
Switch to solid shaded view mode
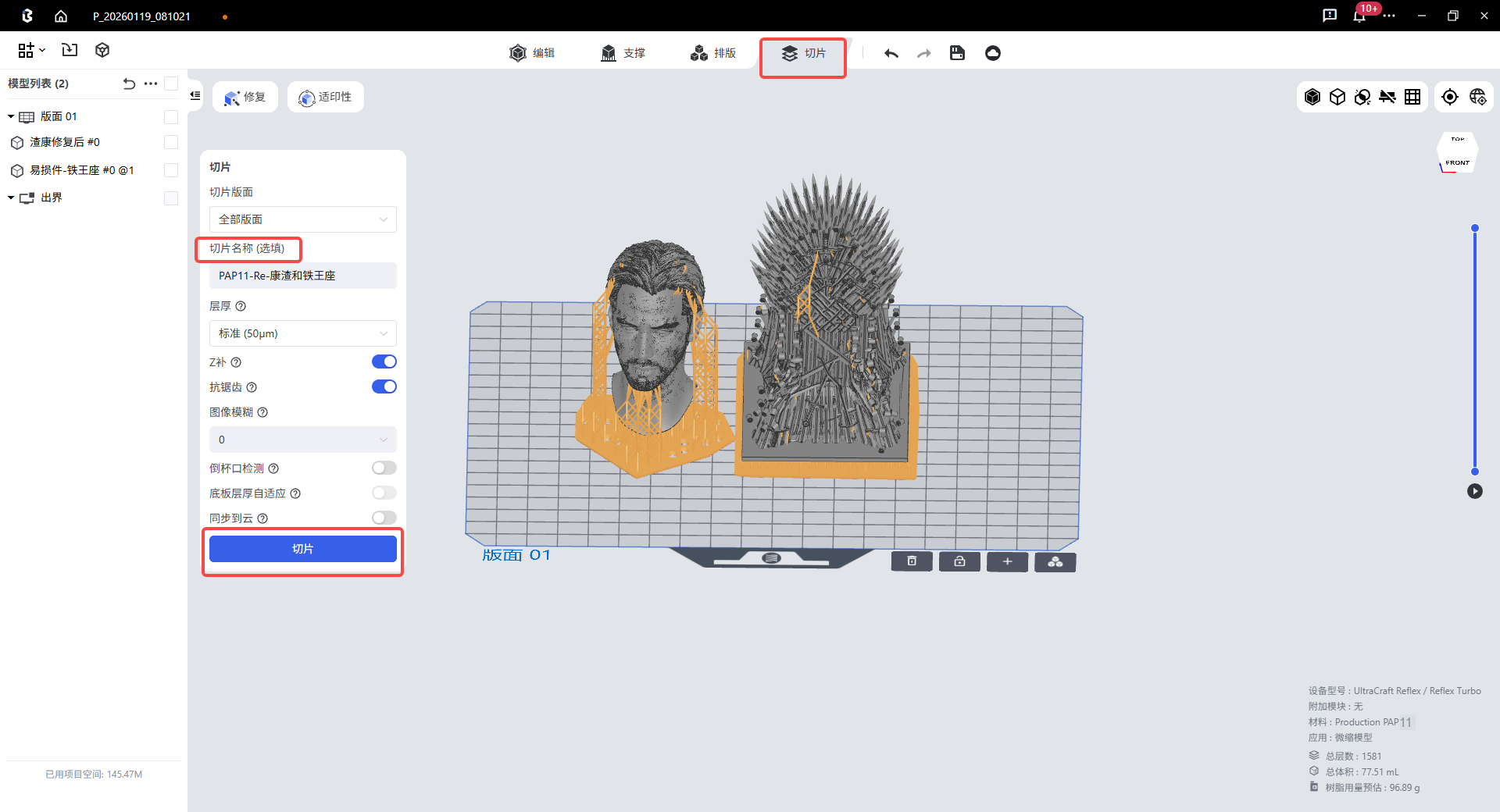[x=1312, y=97]
